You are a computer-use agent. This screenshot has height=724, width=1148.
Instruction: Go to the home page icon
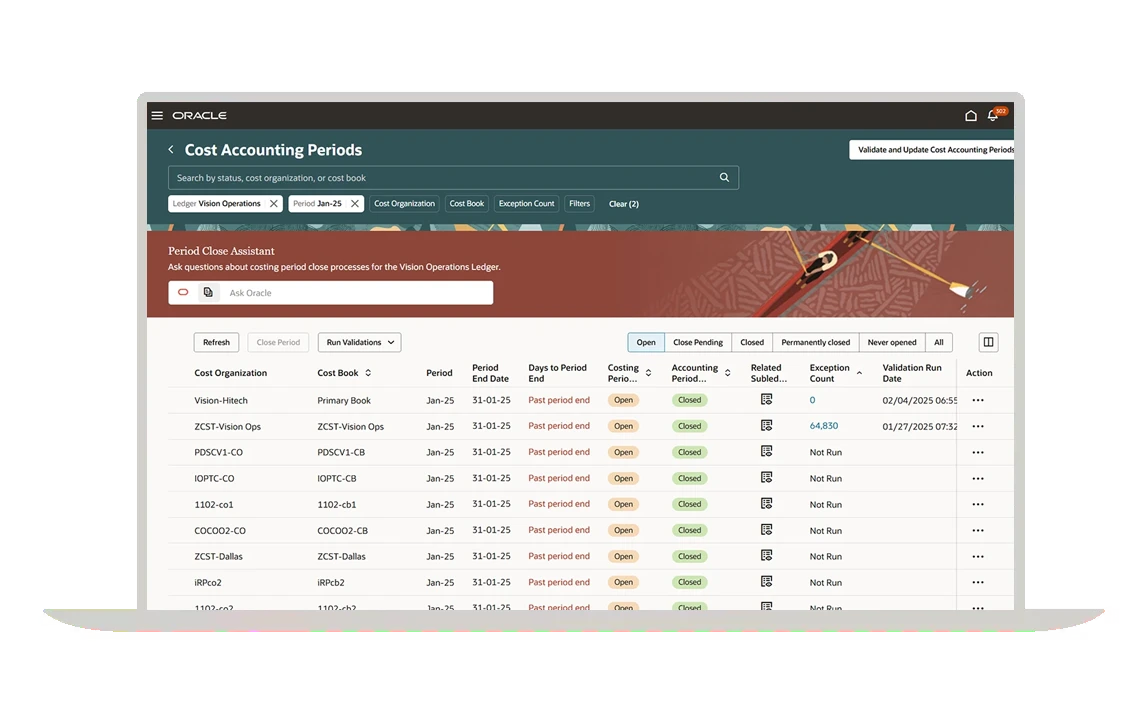point(971,116)
